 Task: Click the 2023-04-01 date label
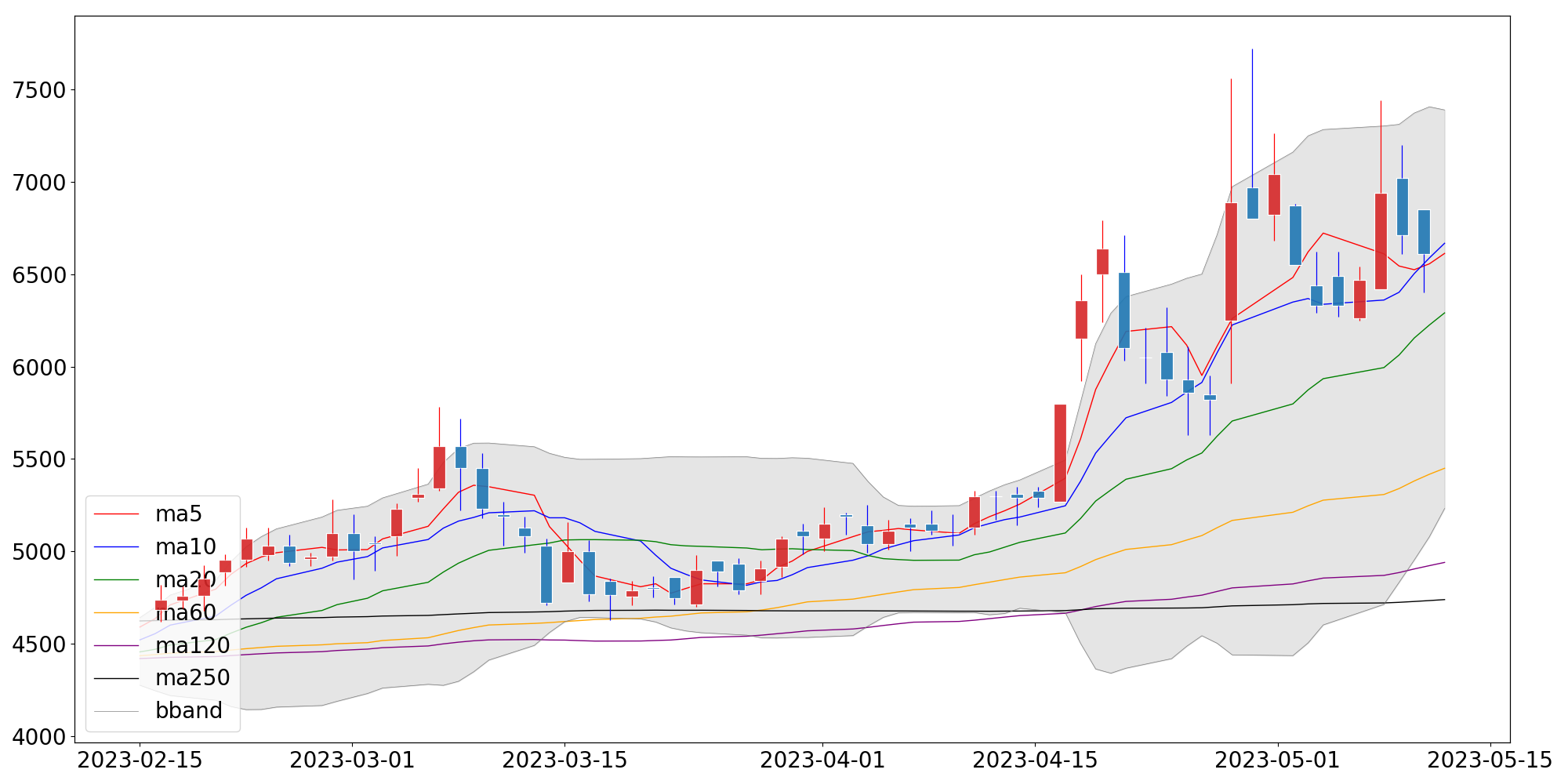click(823, 761)
